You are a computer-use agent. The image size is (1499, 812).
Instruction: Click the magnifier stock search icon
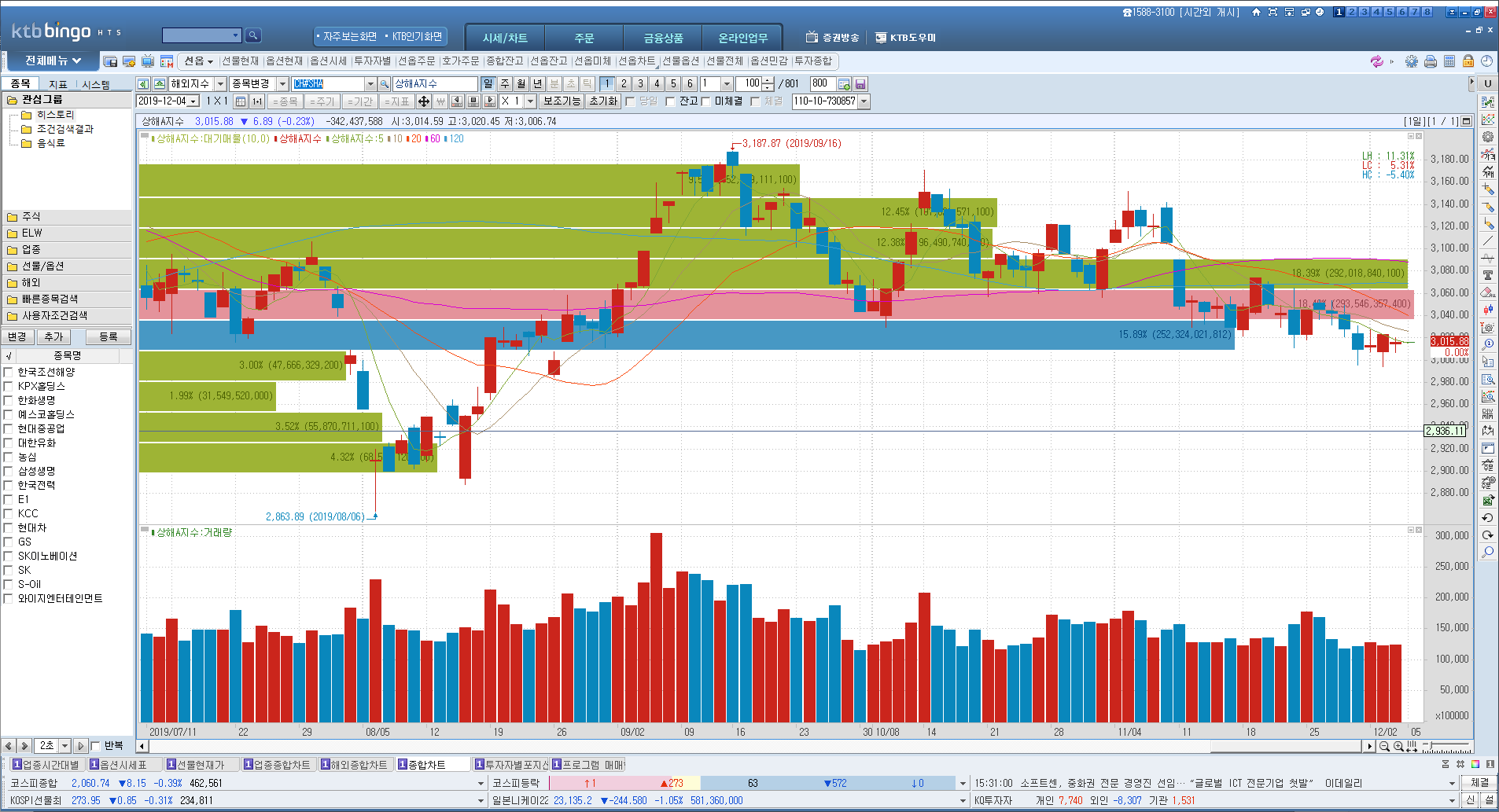(x=252, y=35)
